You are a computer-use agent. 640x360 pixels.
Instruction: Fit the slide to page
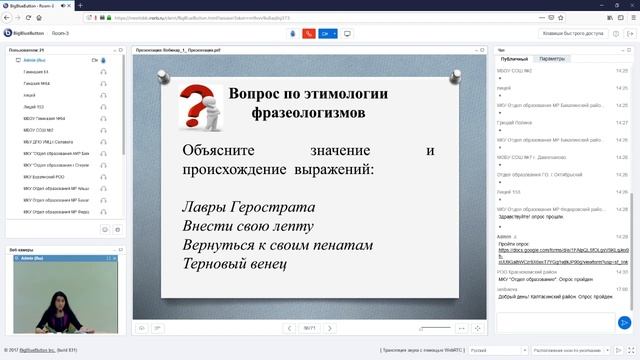(x=478, y=328)
